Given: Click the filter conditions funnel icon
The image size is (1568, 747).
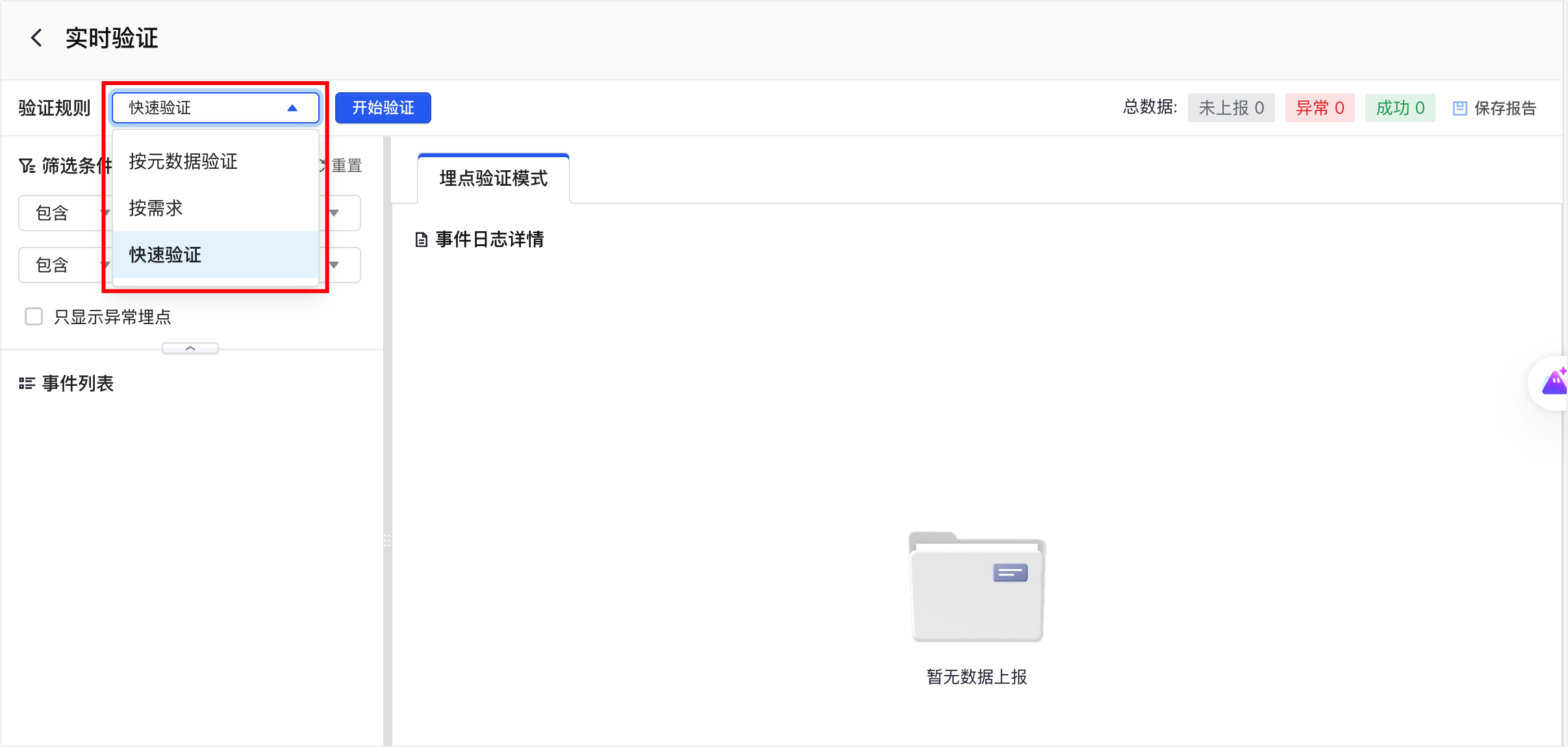Looking at the screenshot, I should click(x=27, y=166).
